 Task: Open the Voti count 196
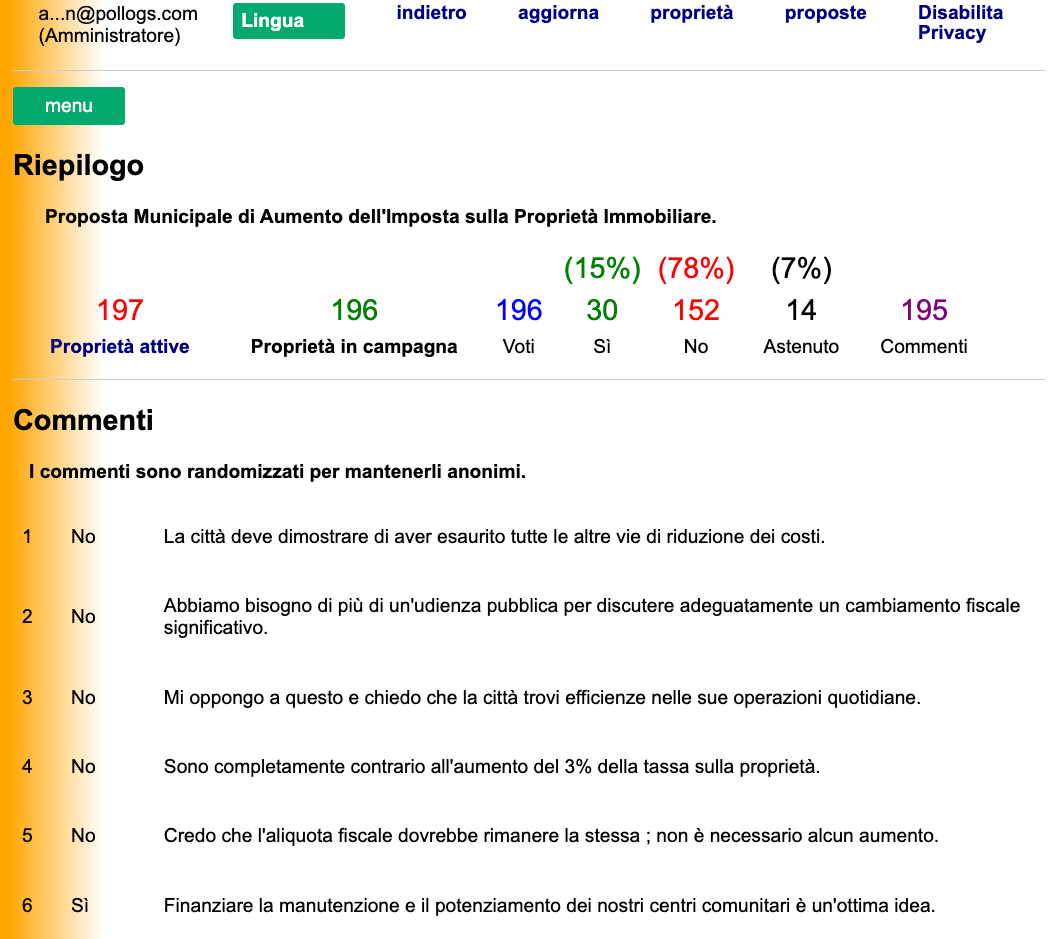518,310
